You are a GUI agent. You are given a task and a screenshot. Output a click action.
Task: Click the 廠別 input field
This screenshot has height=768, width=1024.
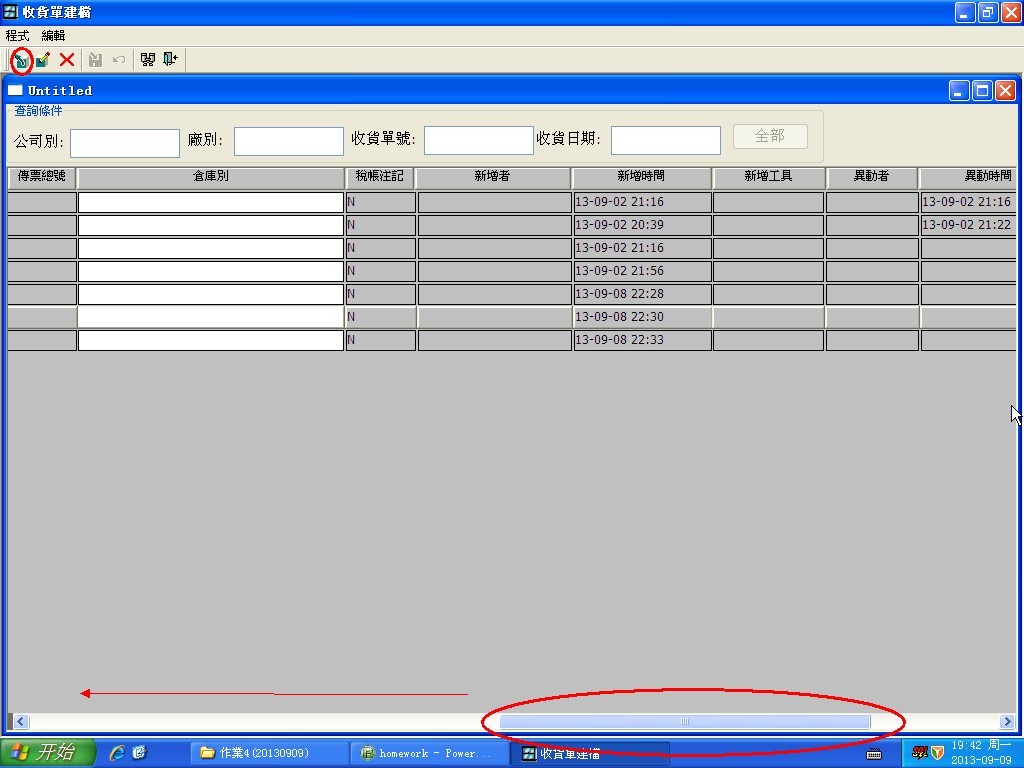coord(288,142)
